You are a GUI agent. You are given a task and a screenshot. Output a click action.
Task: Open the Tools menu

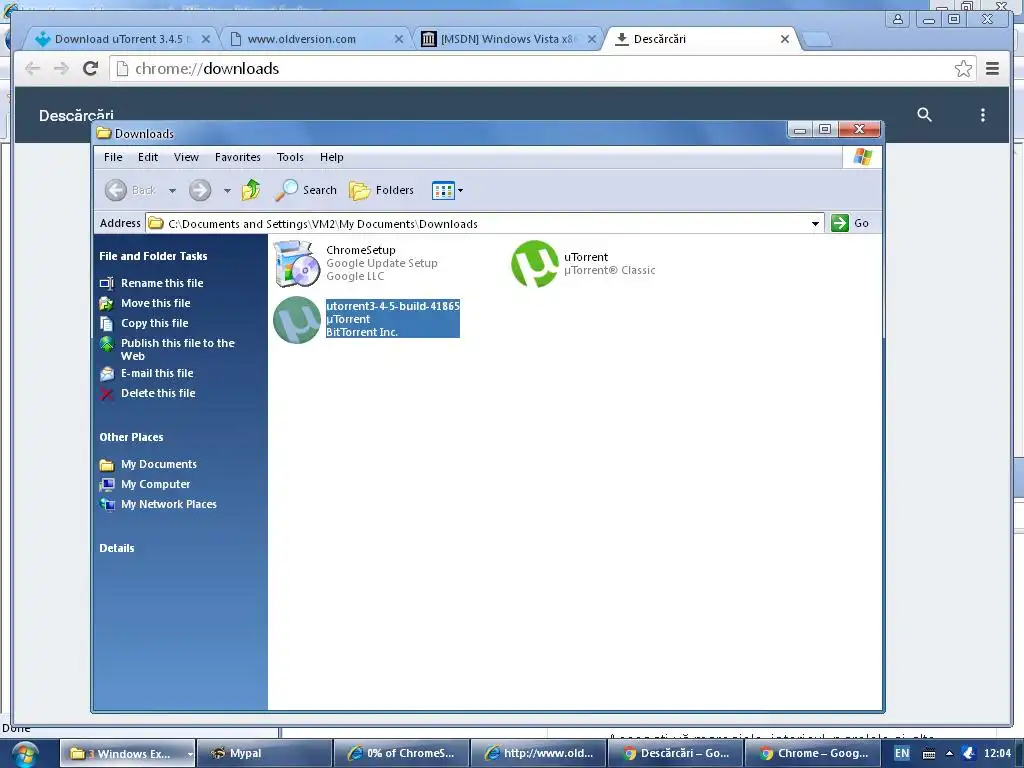pos(290,157)
